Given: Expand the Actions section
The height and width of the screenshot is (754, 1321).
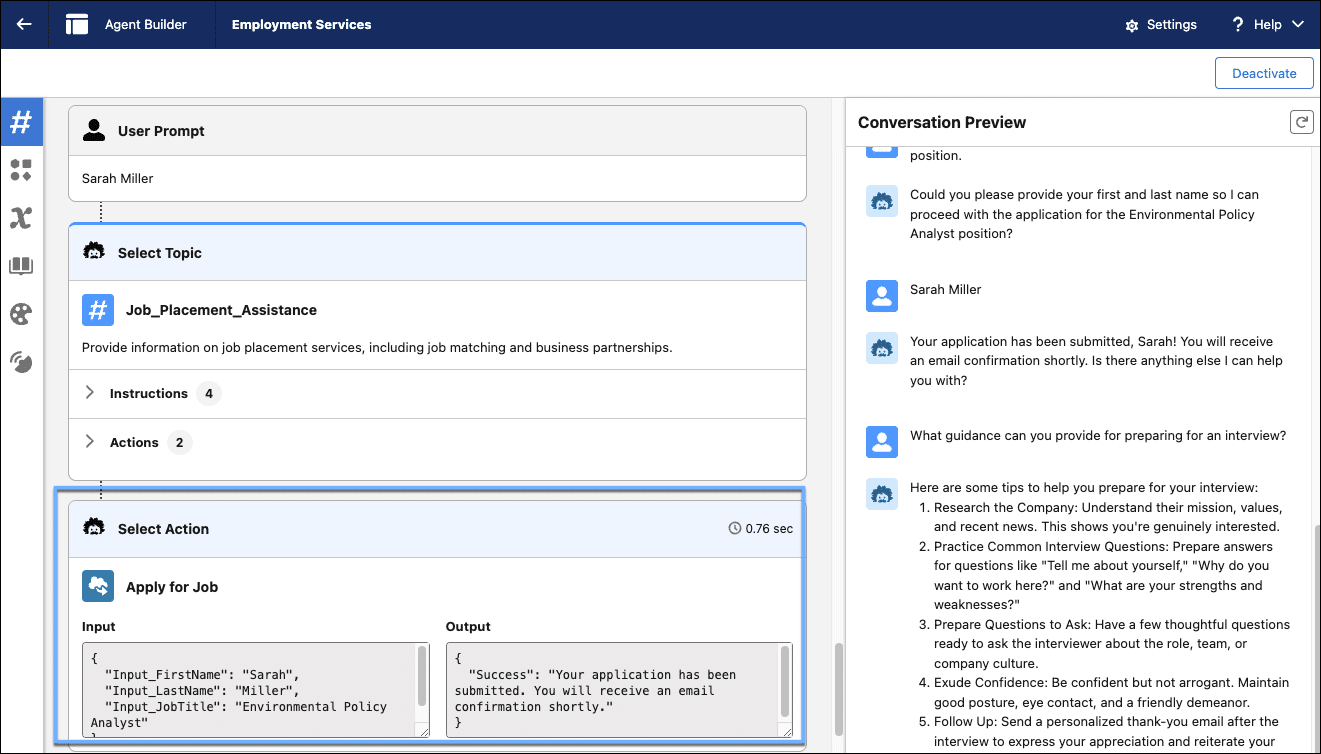Looking at the screenshot, I should [89, 442].
